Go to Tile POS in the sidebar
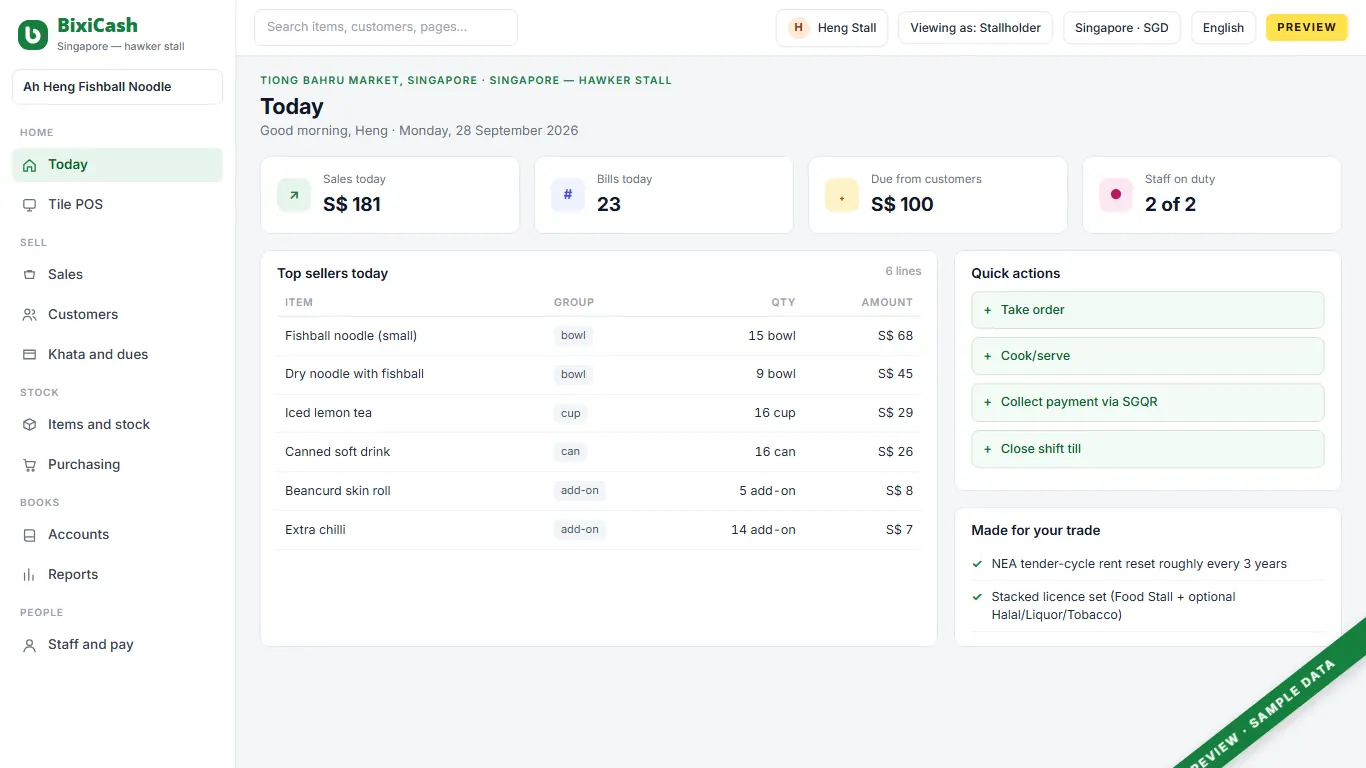 click(117, 205)
